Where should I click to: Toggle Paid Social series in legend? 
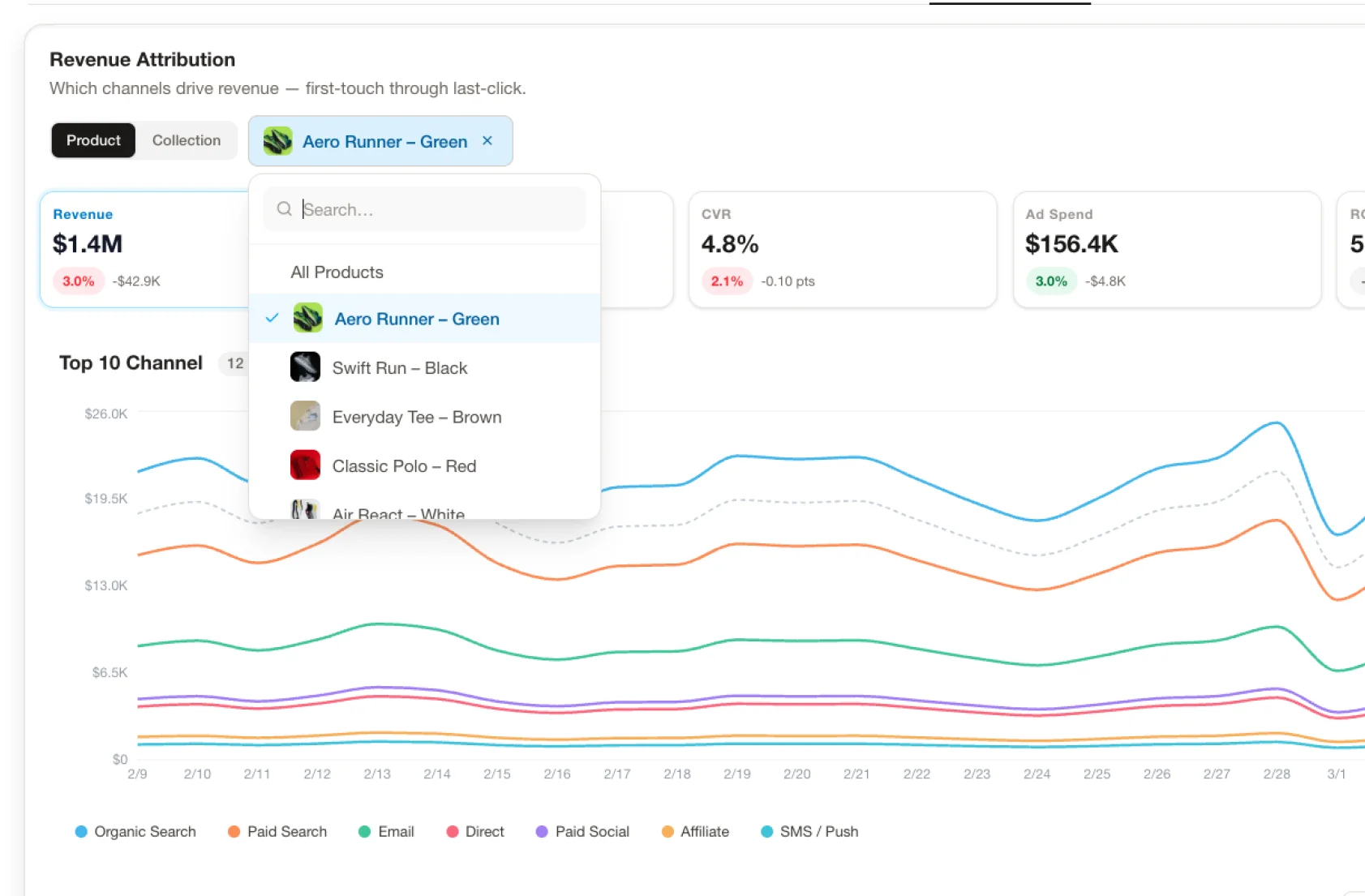[x=582, y=831]
